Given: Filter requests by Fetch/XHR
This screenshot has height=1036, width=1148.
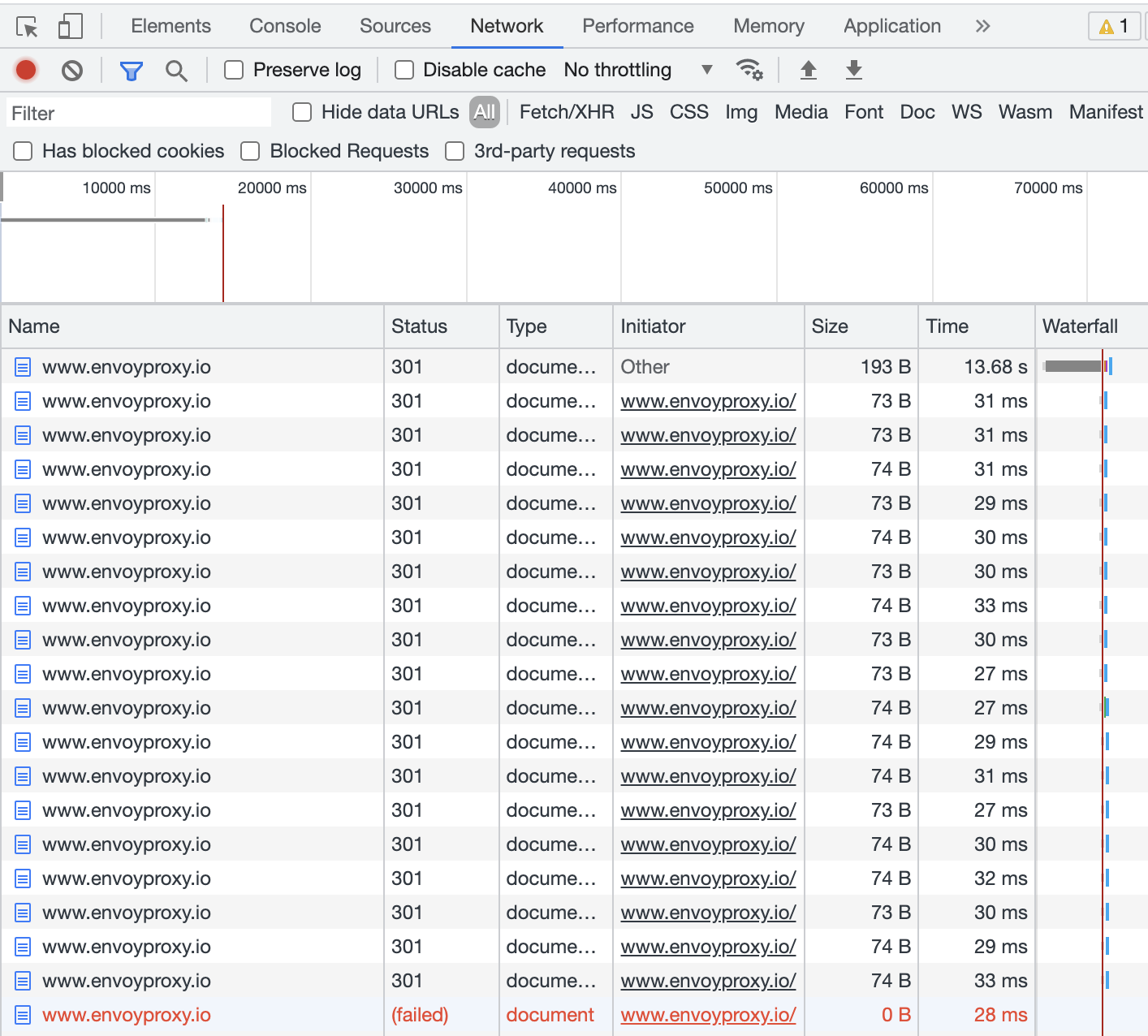Looking at the screenshot, I should (x=567, y=112).
